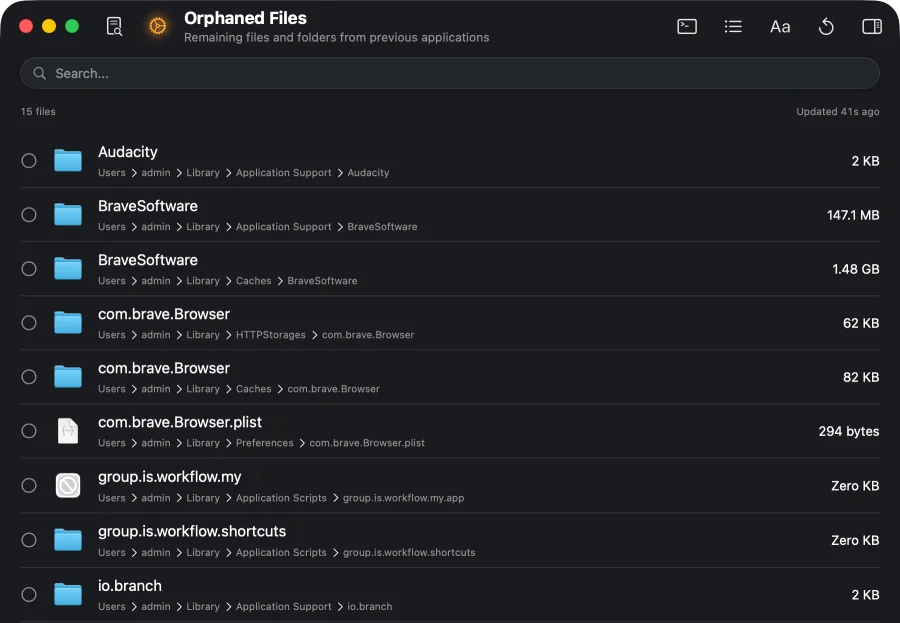Click the orange Orphaned Files gear icon
The image size is (900, 623).
coord(157,26)
